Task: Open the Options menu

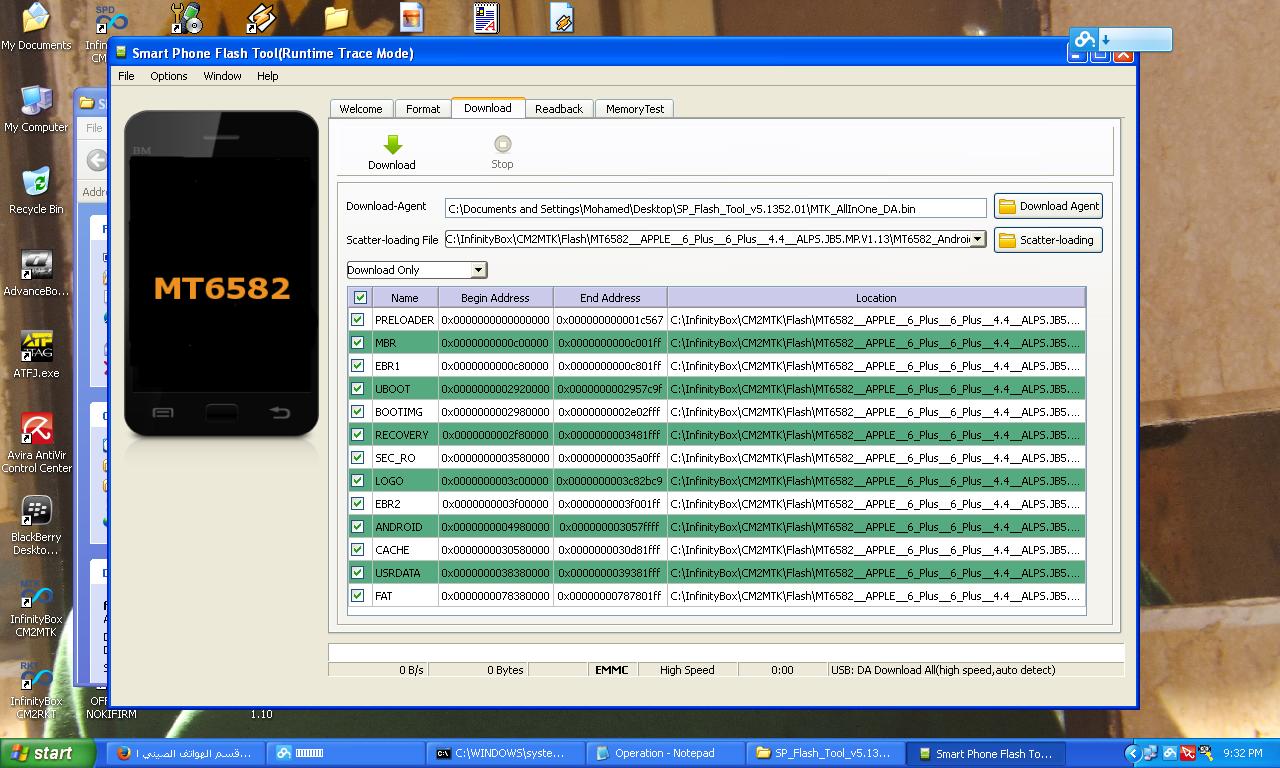Action: 169,76
